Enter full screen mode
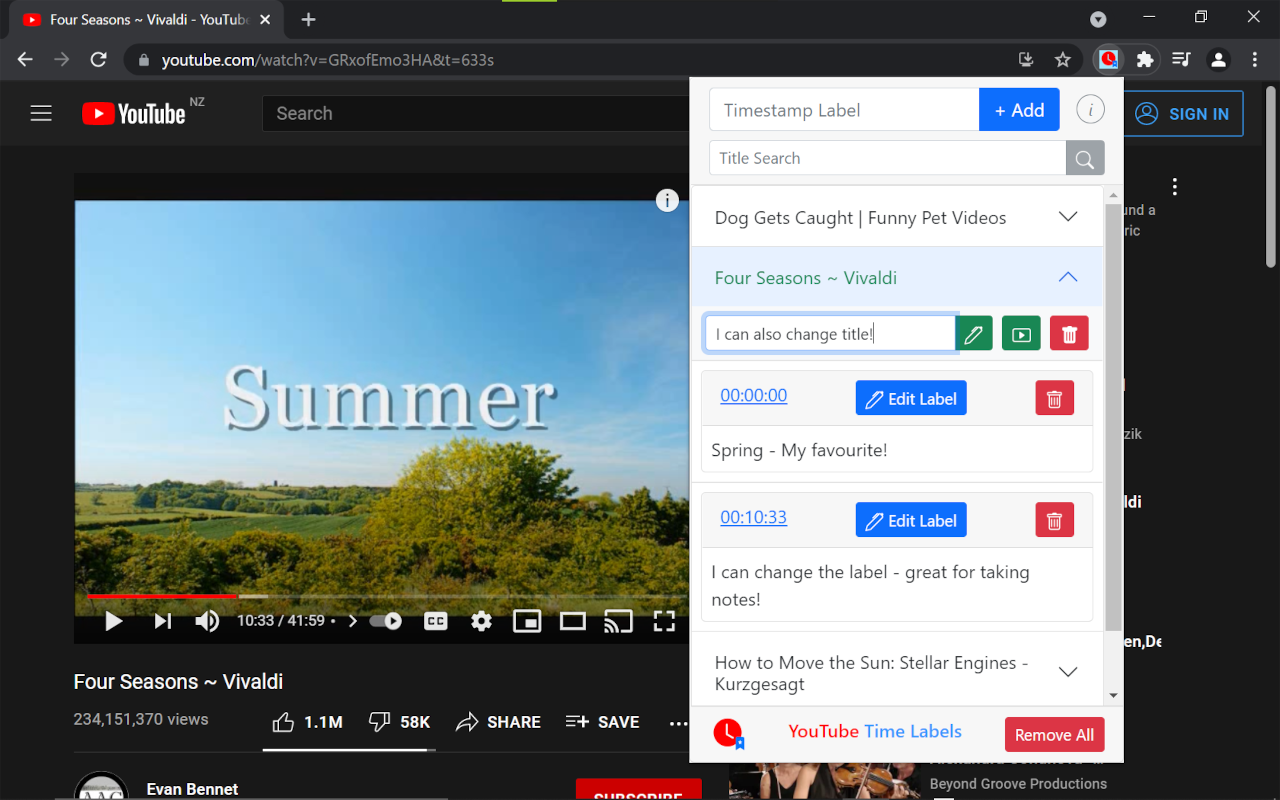 click(664, 622)
